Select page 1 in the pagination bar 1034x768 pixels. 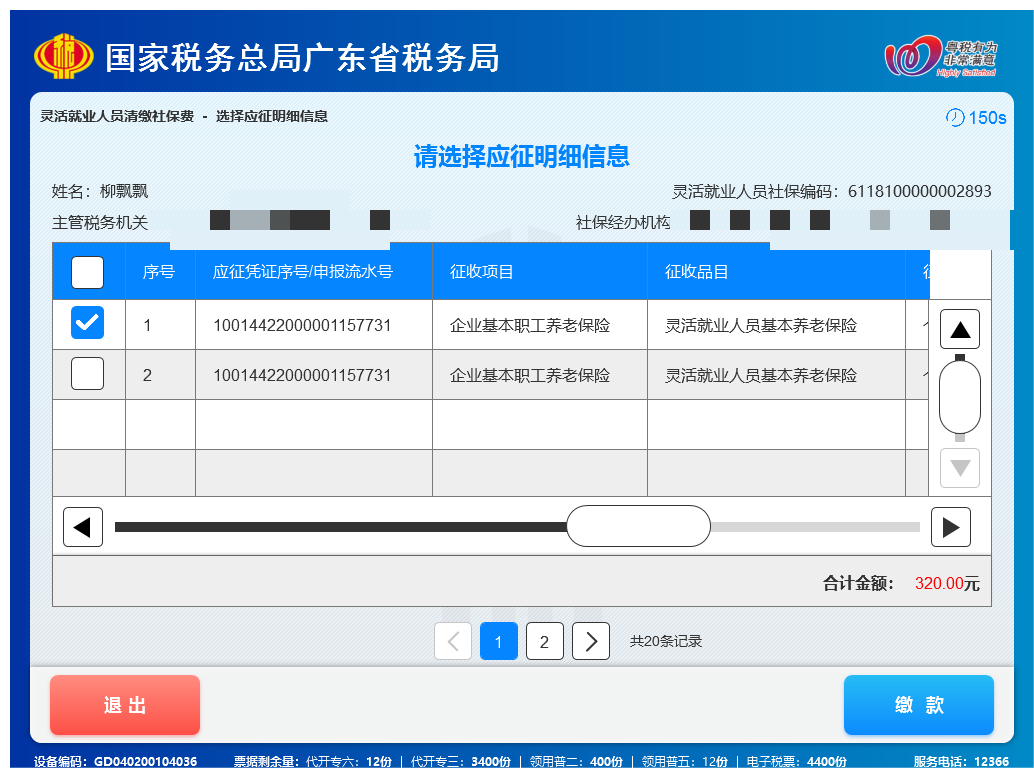(498, 641)
